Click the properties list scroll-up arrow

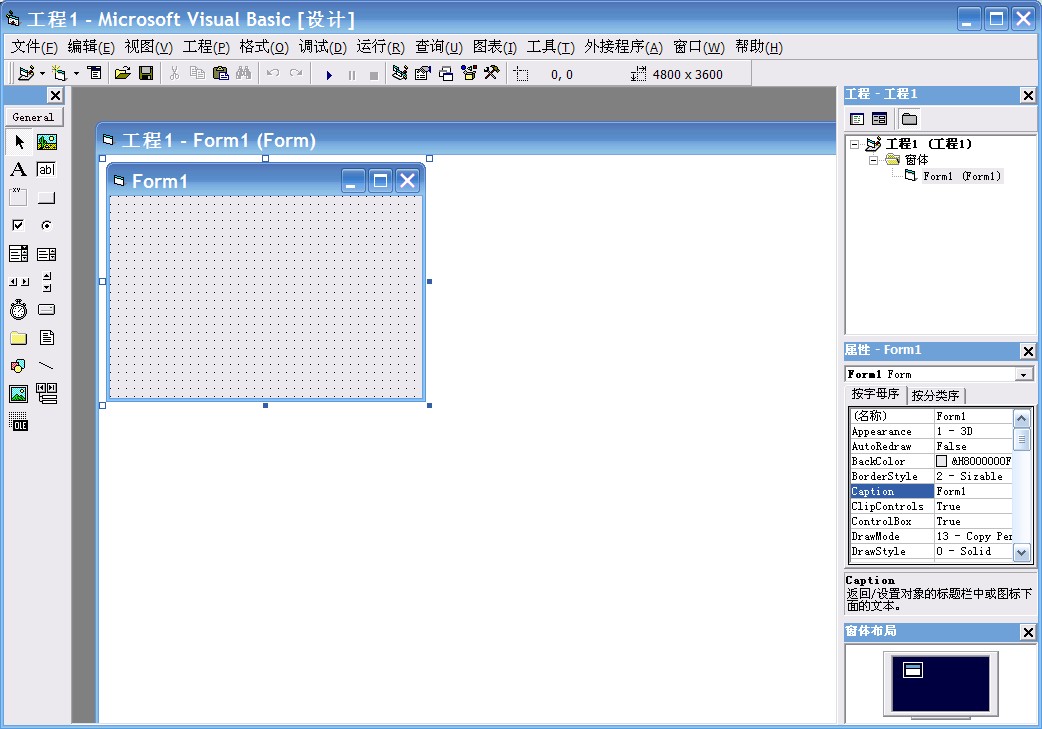point(1021,418)
